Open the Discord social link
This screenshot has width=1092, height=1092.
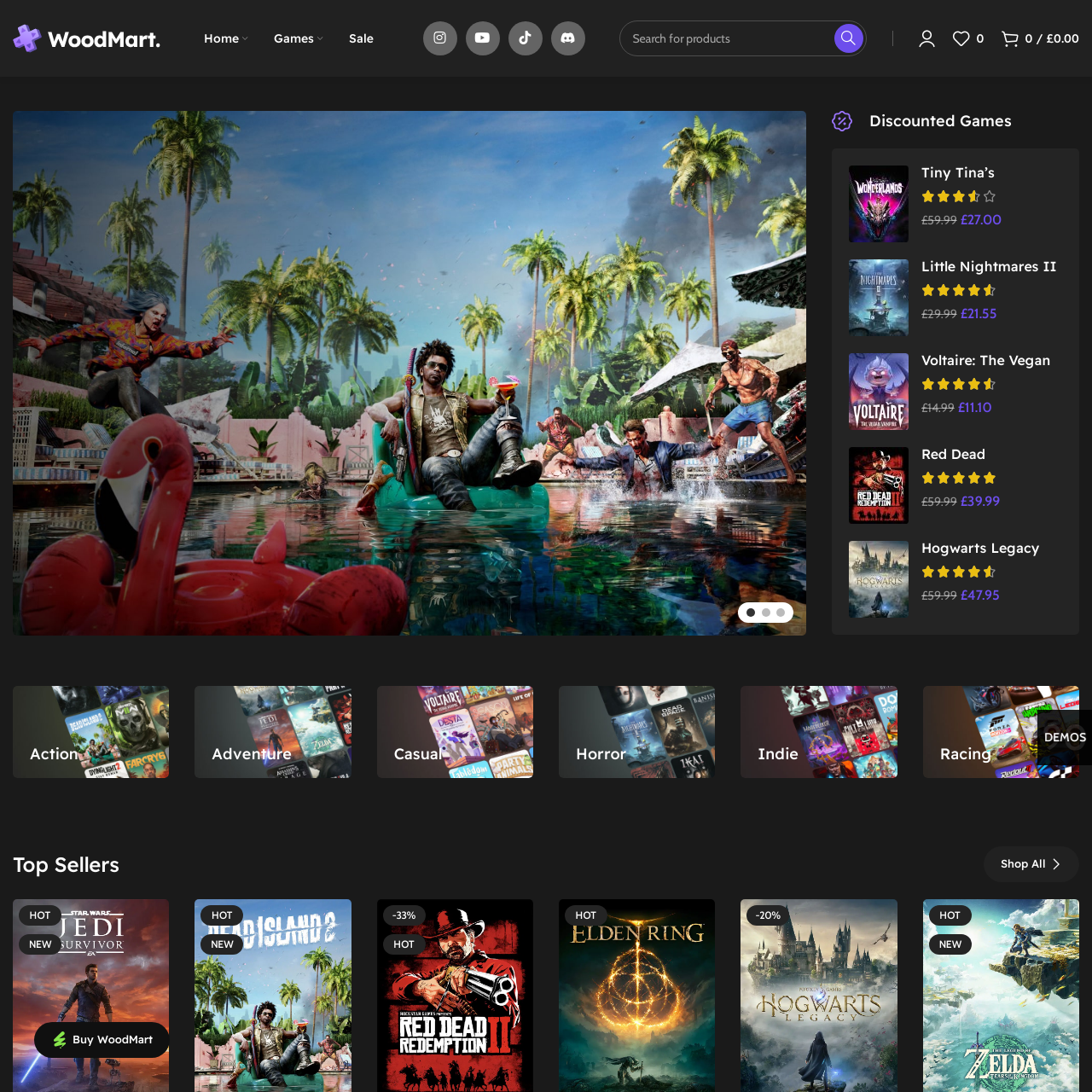point(568,38)
